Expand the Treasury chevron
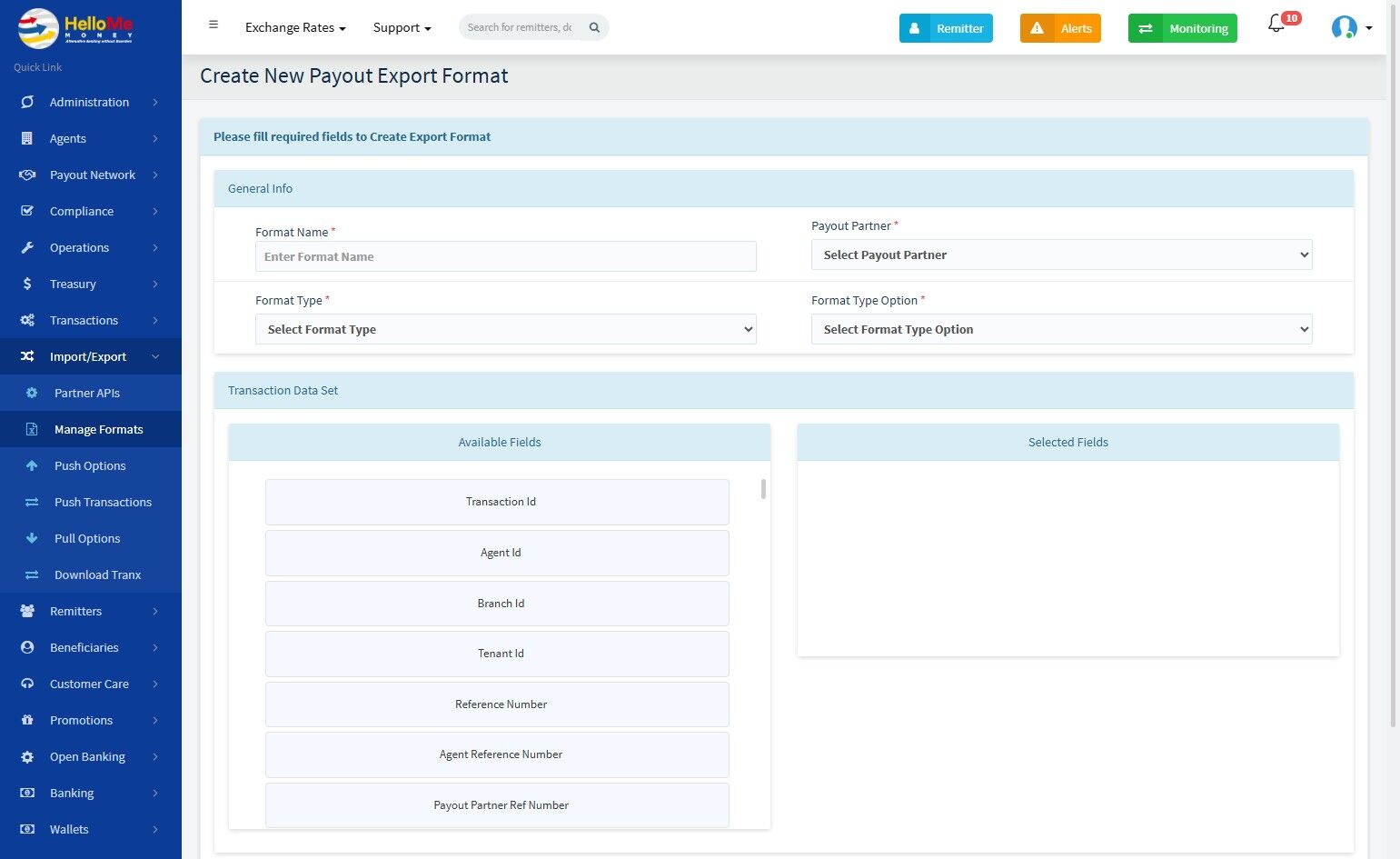The height and width of the screenshot is (859, 1400). pyautogui.click(x=155, y=284)
